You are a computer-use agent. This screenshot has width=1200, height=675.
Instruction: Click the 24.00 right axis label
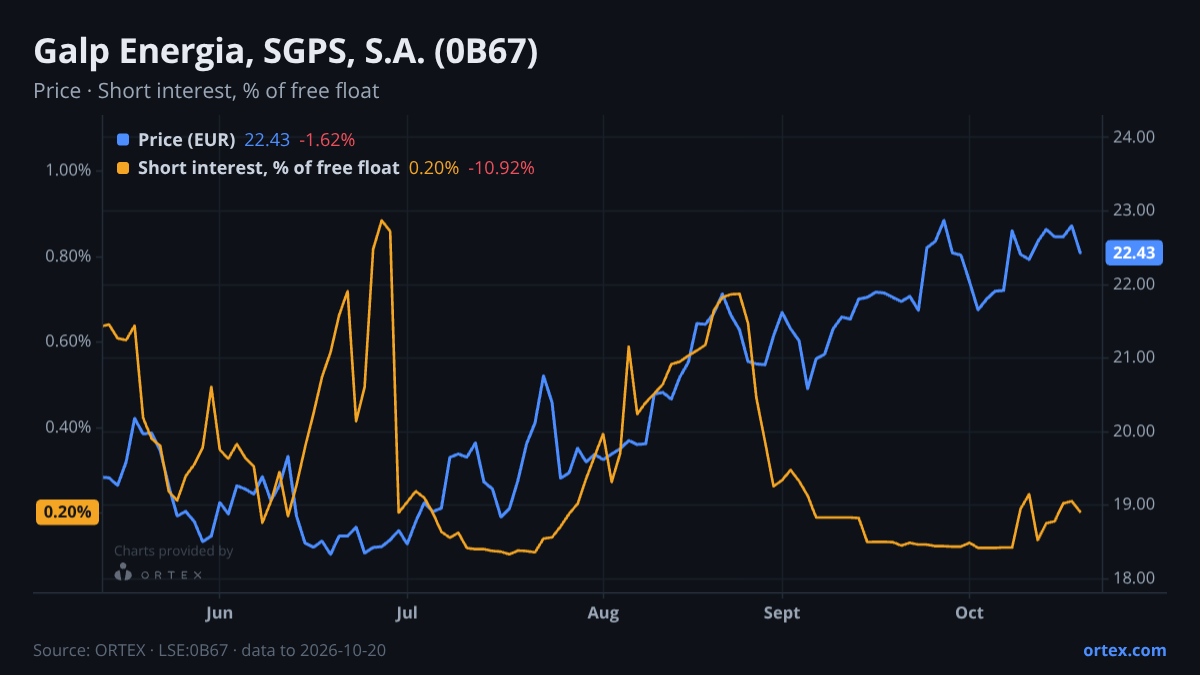[1134, 137]
